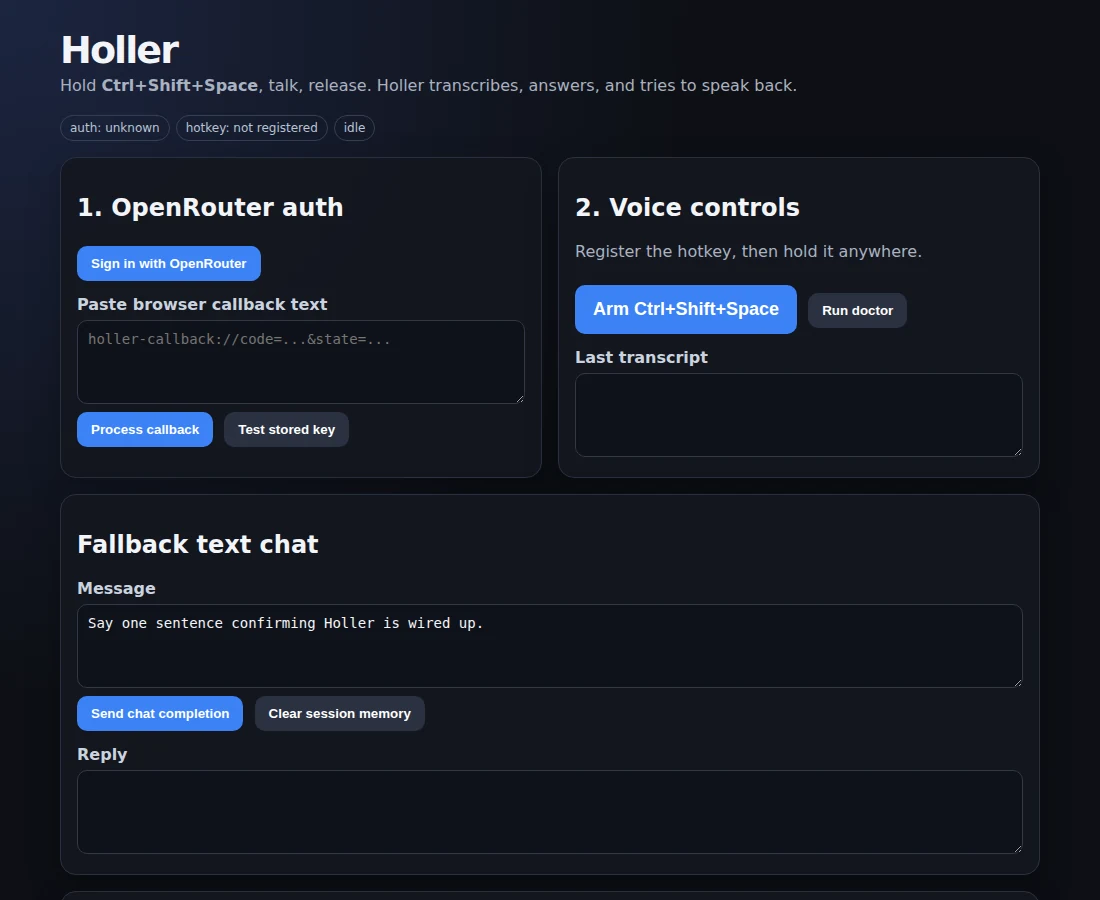The image size is (1100, 900).
Task: Click the 'Paste browser callback text' label
Action: click(202, 304)
